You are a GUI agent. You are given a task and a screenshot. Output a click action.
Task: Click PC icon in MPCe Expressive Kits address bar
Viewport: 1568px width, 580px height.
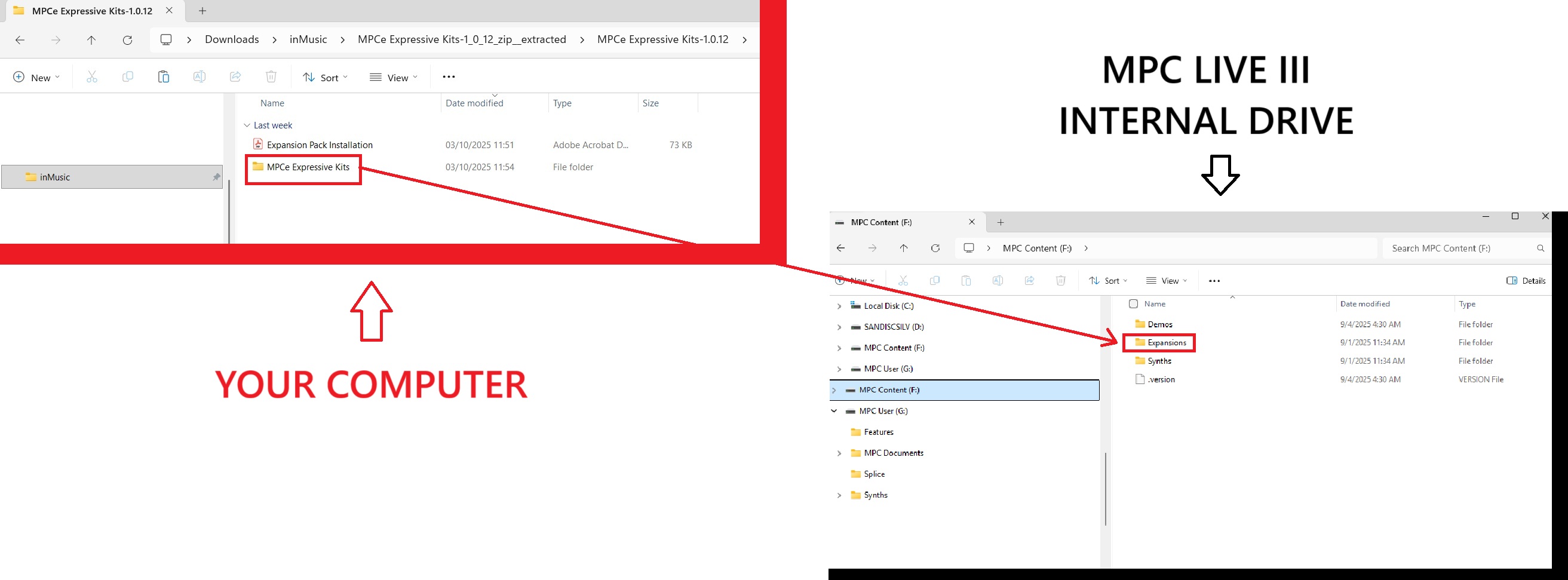tap(165, 39)
